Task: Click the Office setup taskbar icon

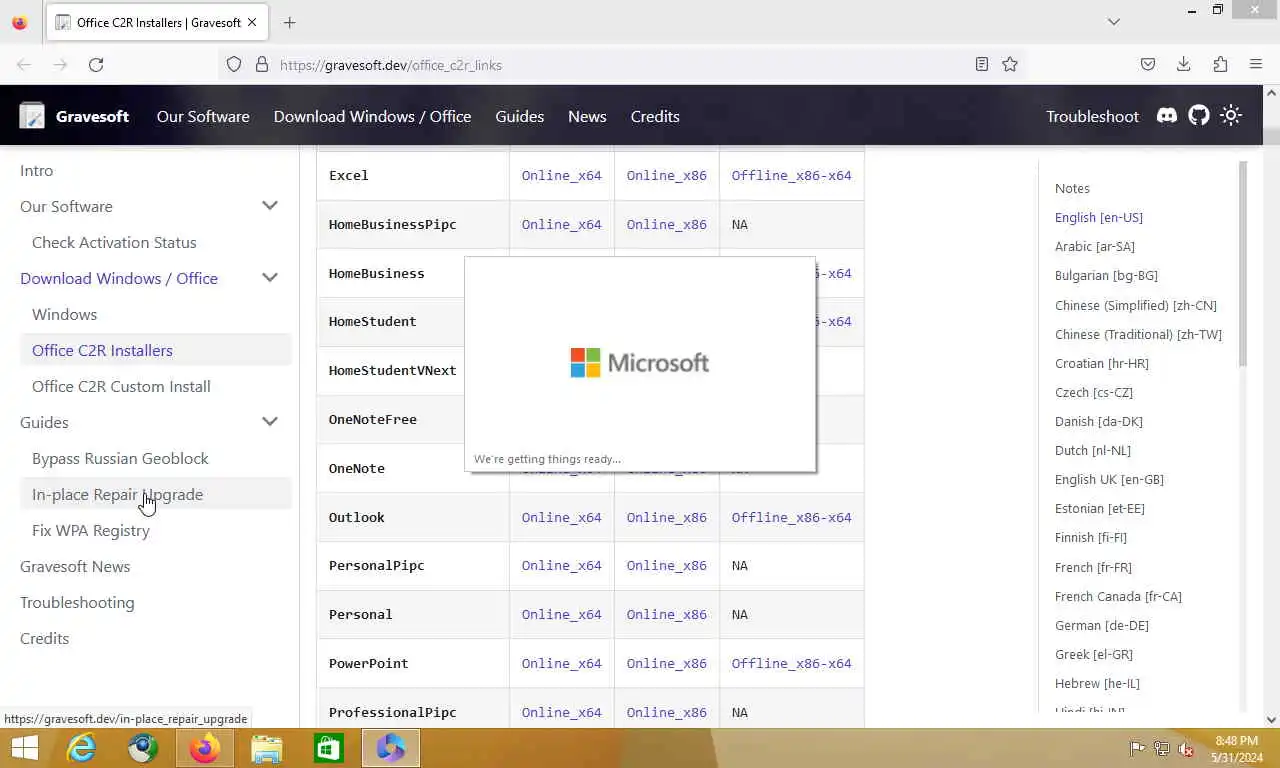Action: pyautogui.click(x=391, y=748)
